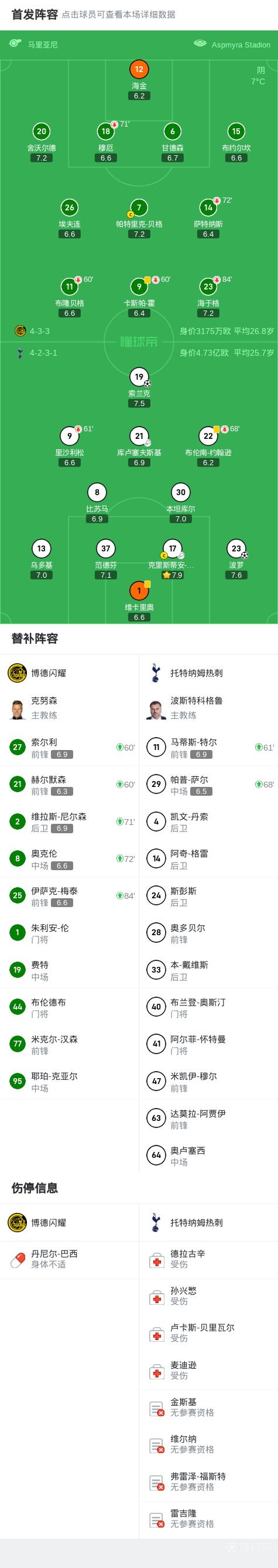Select Vicario's orange number 1 icon

[x=139, y=591]
